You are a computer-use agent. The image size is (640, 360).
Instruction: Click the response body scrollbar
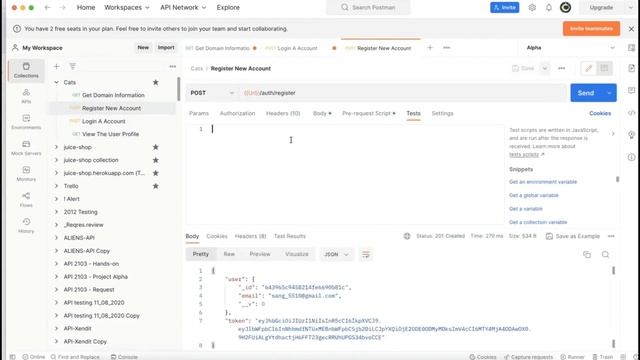(x=613, y=271)
